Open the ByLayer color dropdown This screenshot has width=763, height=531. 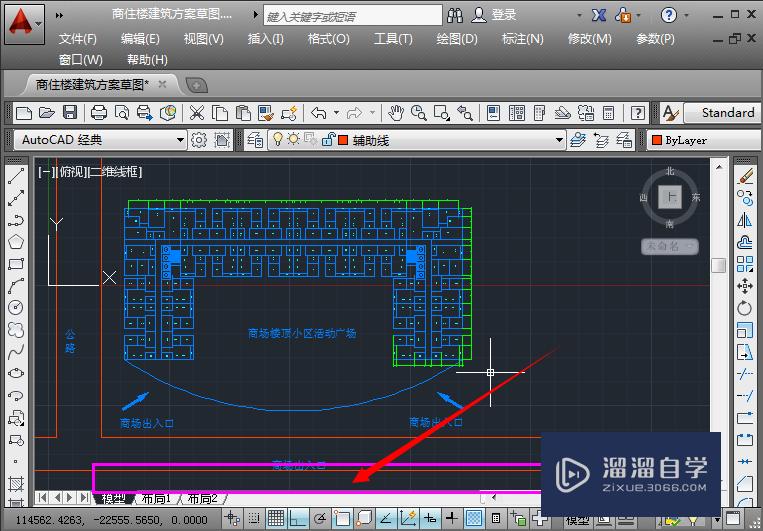pyautogui.click(x=704, y=140)
